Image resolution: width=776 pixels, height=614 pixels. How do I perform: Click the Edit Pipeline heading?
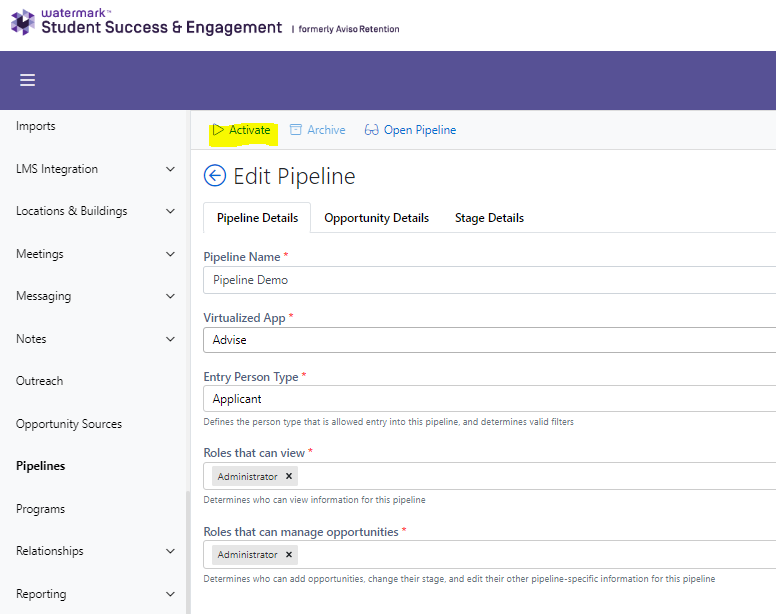(x=294, y=176)
